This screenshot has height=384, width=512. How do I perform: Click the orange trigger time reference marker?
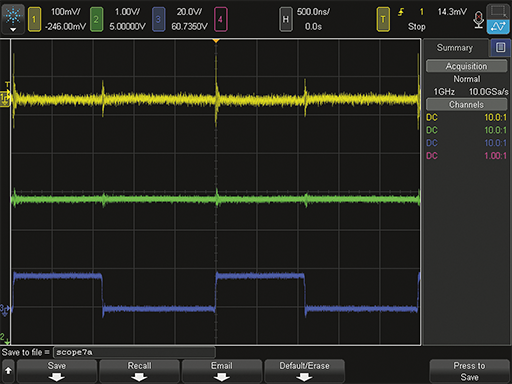pos(216,41)
